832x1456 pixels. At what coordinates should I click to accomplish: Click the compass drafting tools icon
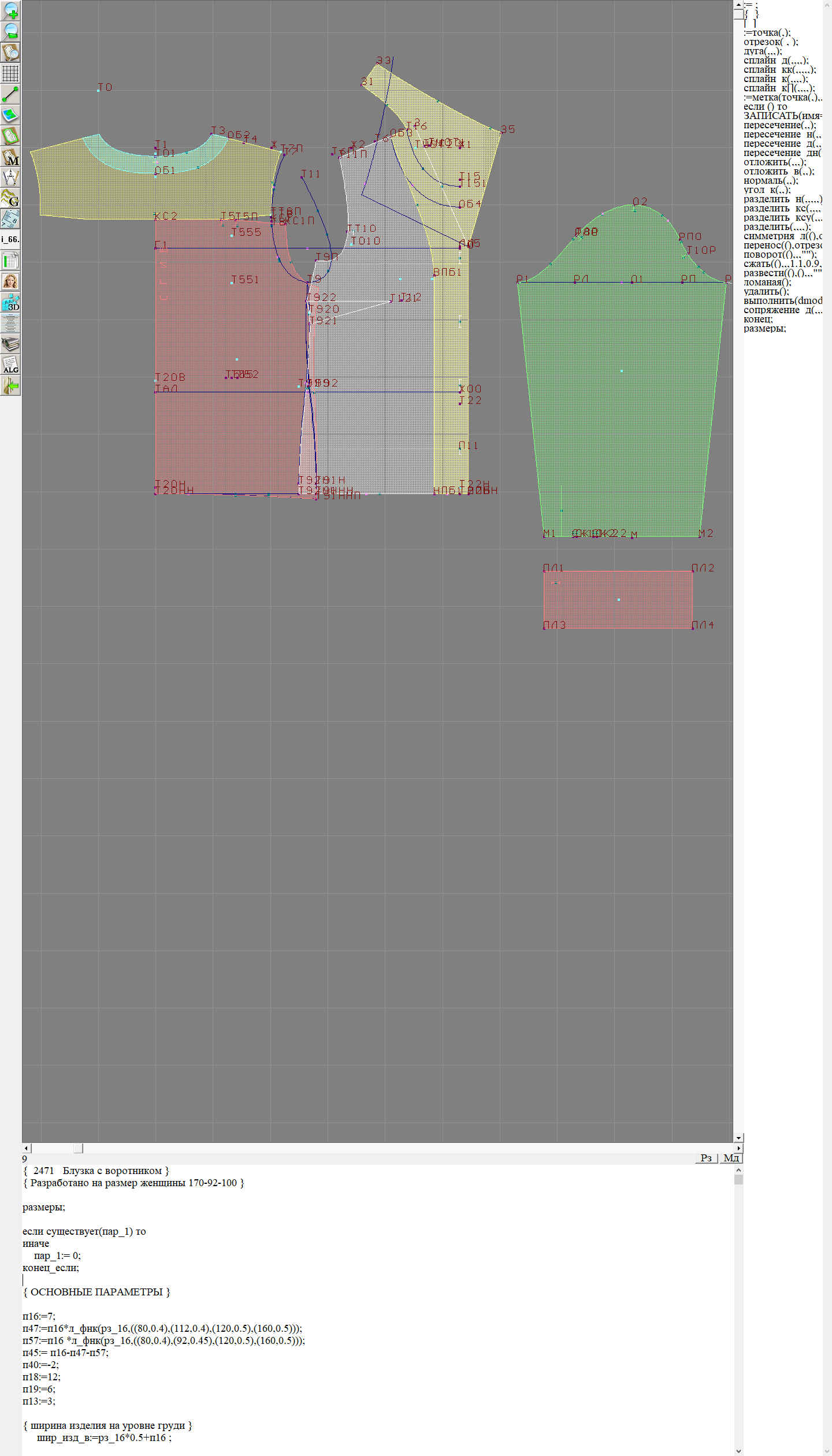click(x=10, y=177)
